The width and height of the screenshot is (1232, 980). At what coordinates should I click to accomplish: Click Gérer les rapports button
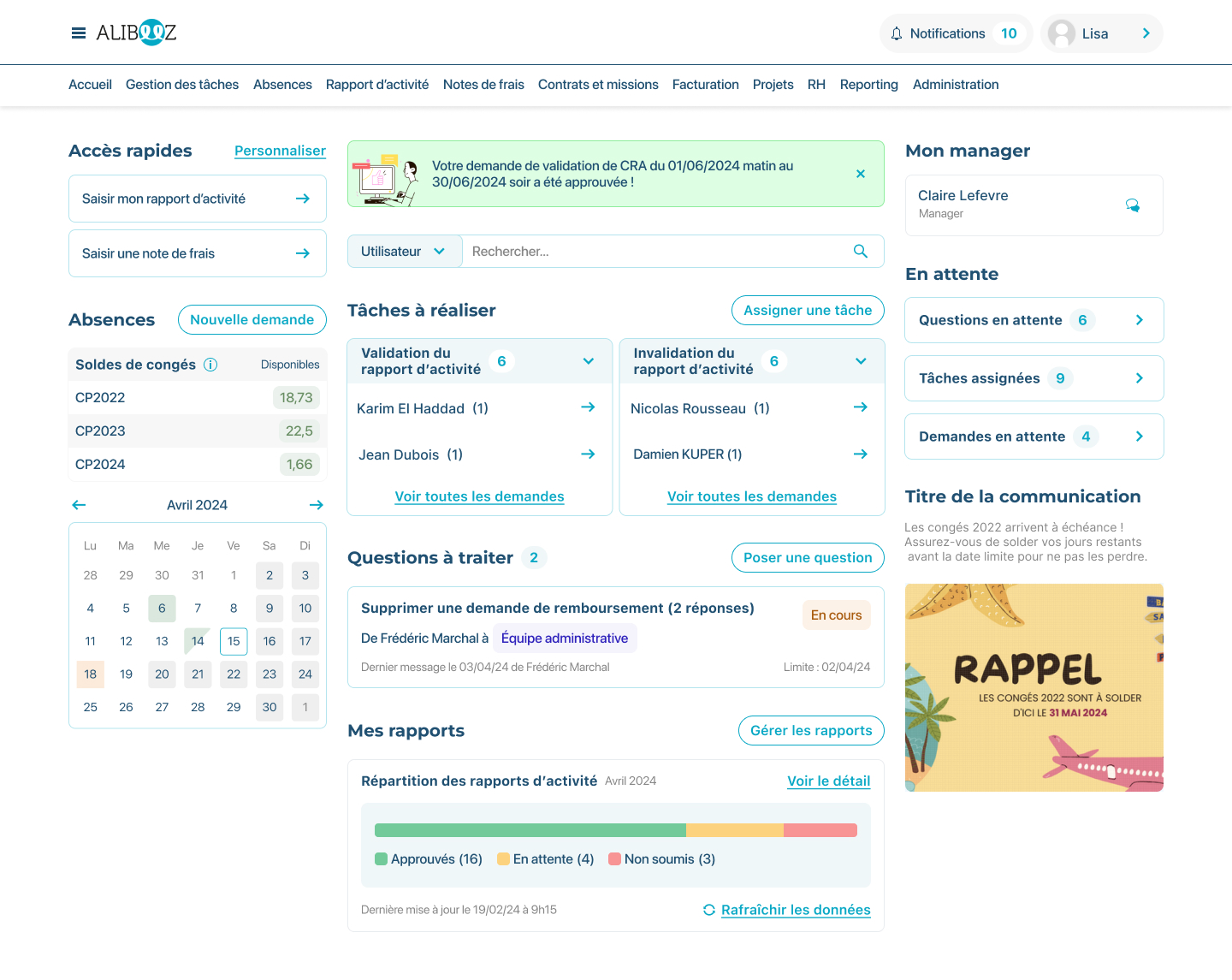click(x=811, y=731)
